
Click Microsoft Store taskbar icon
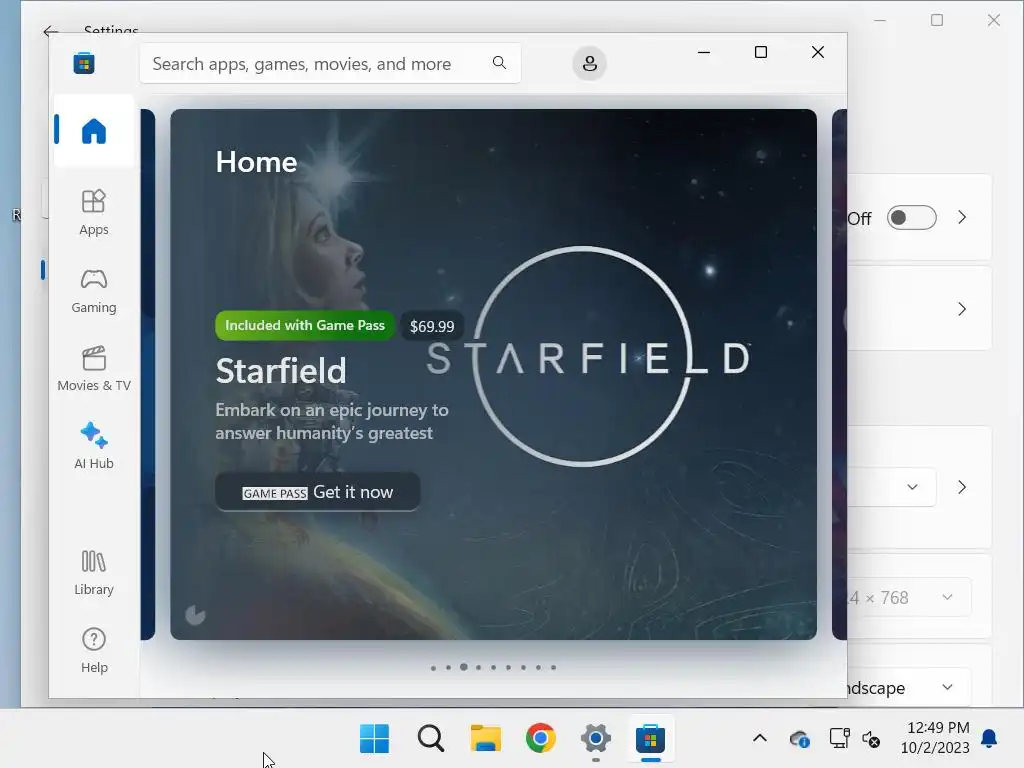pos(650,739)
